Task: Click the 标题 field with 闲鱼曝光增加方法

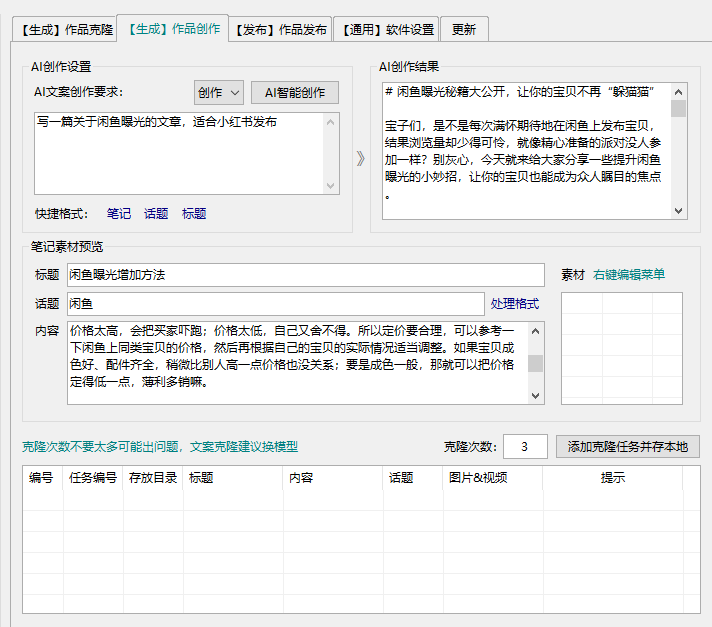Action: 306,275
